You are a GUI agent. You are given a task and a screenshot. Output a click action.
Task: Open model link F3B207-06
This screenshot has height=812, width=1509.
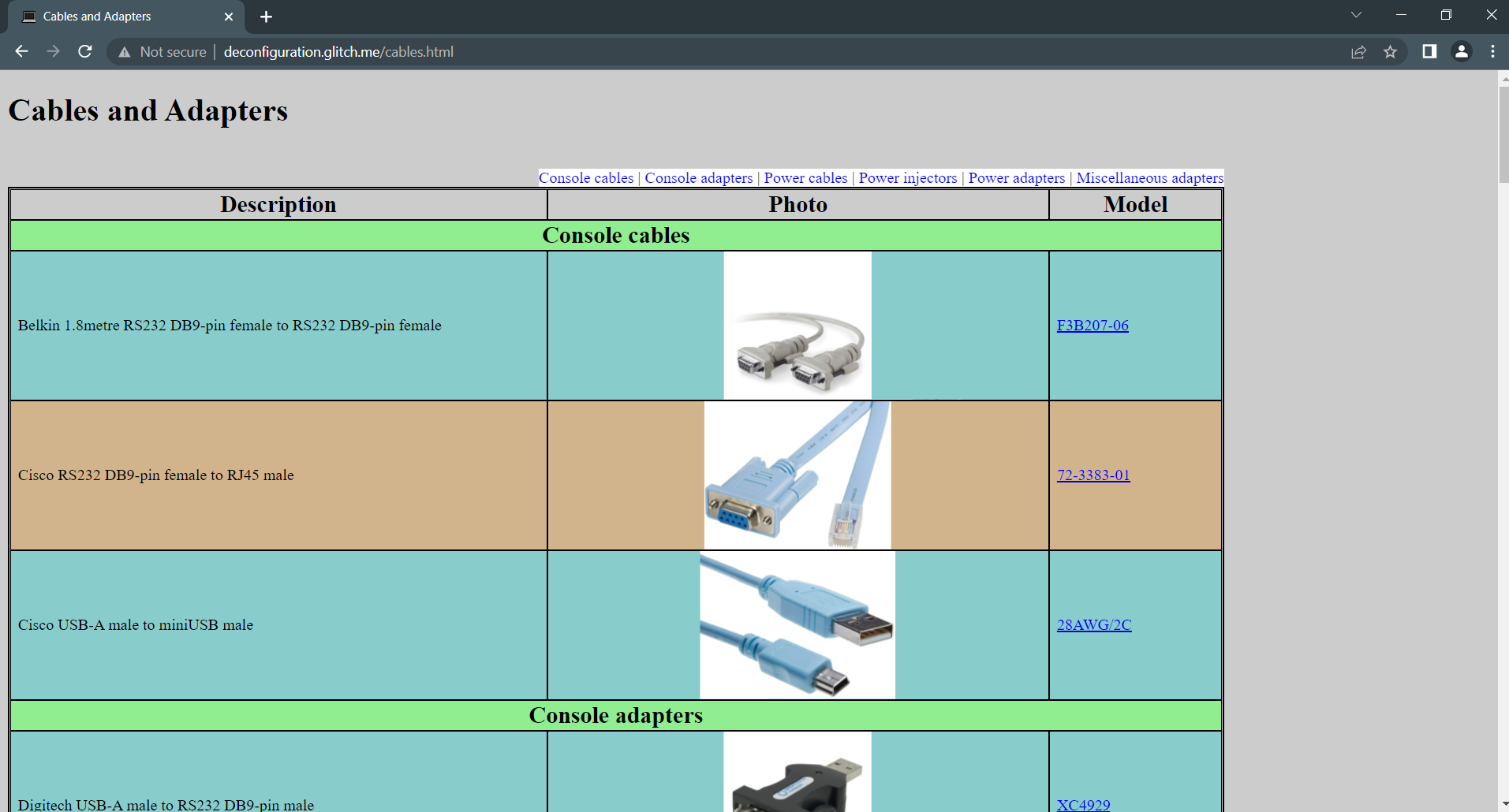[1093, 325]
